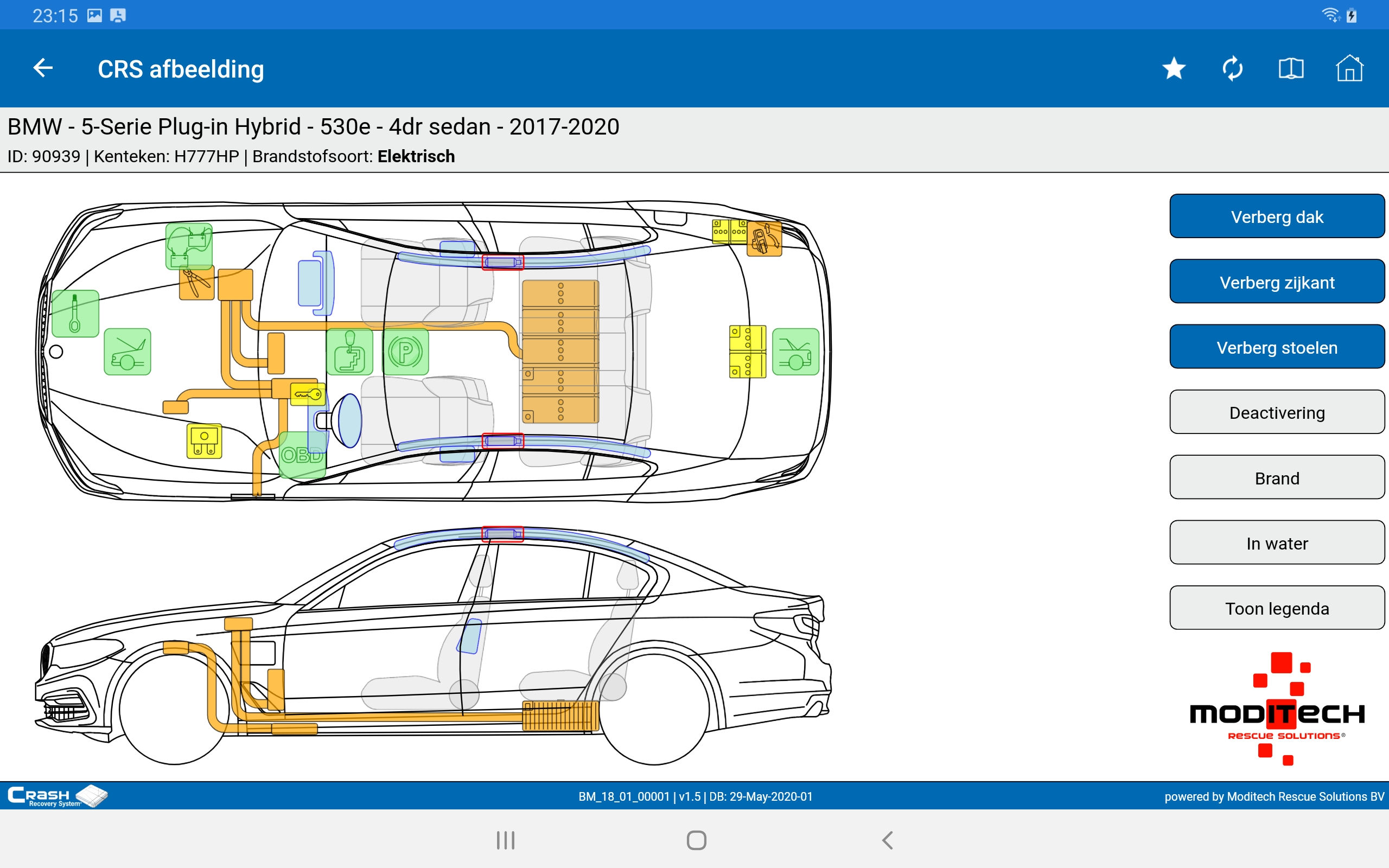Select the green open-trunk car icon
This screenshot has height=868, width=1389.
tap(795, 352)
